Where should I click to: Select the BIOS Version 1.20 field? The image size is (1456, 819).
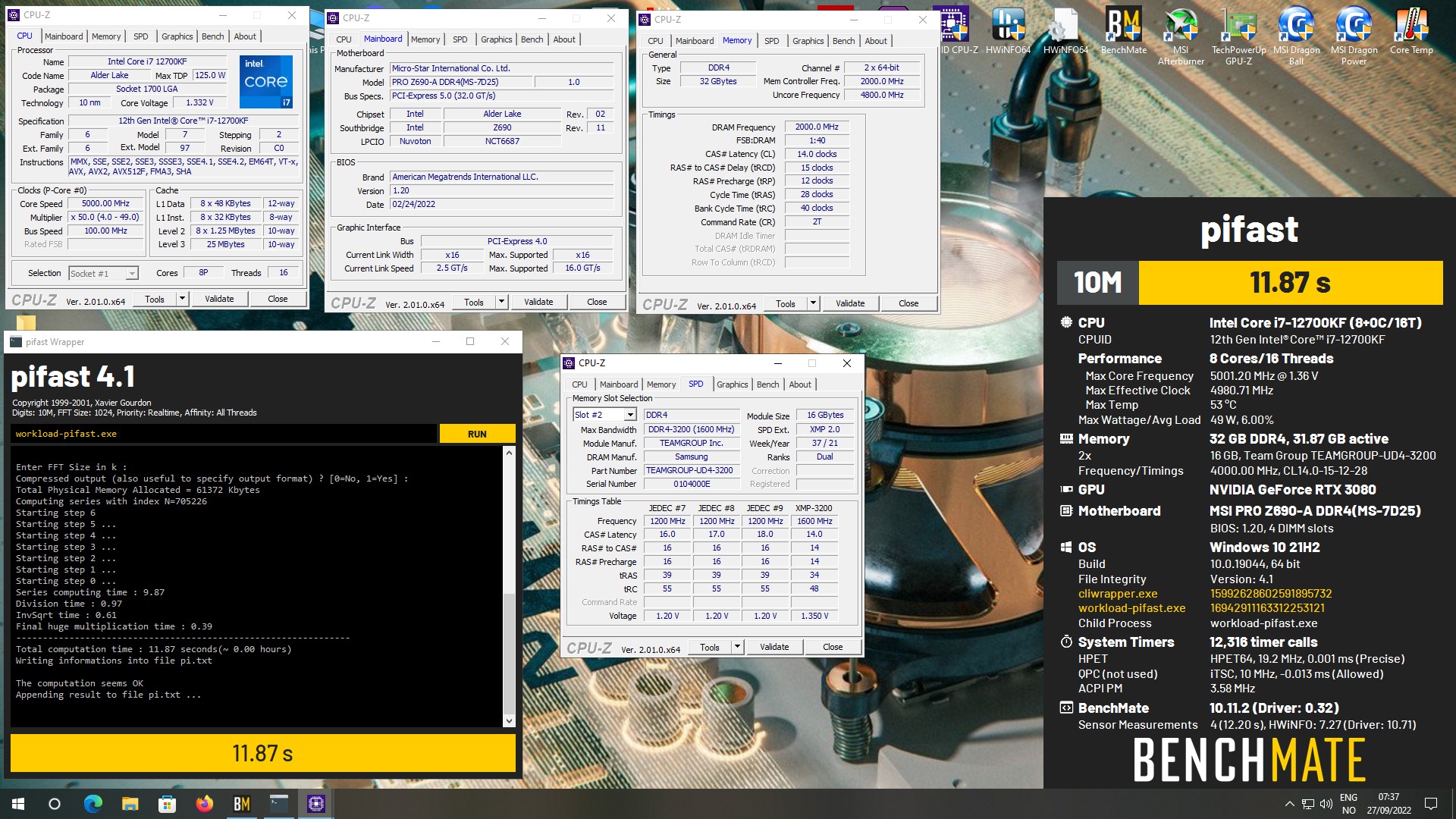(x=502, y=191)
